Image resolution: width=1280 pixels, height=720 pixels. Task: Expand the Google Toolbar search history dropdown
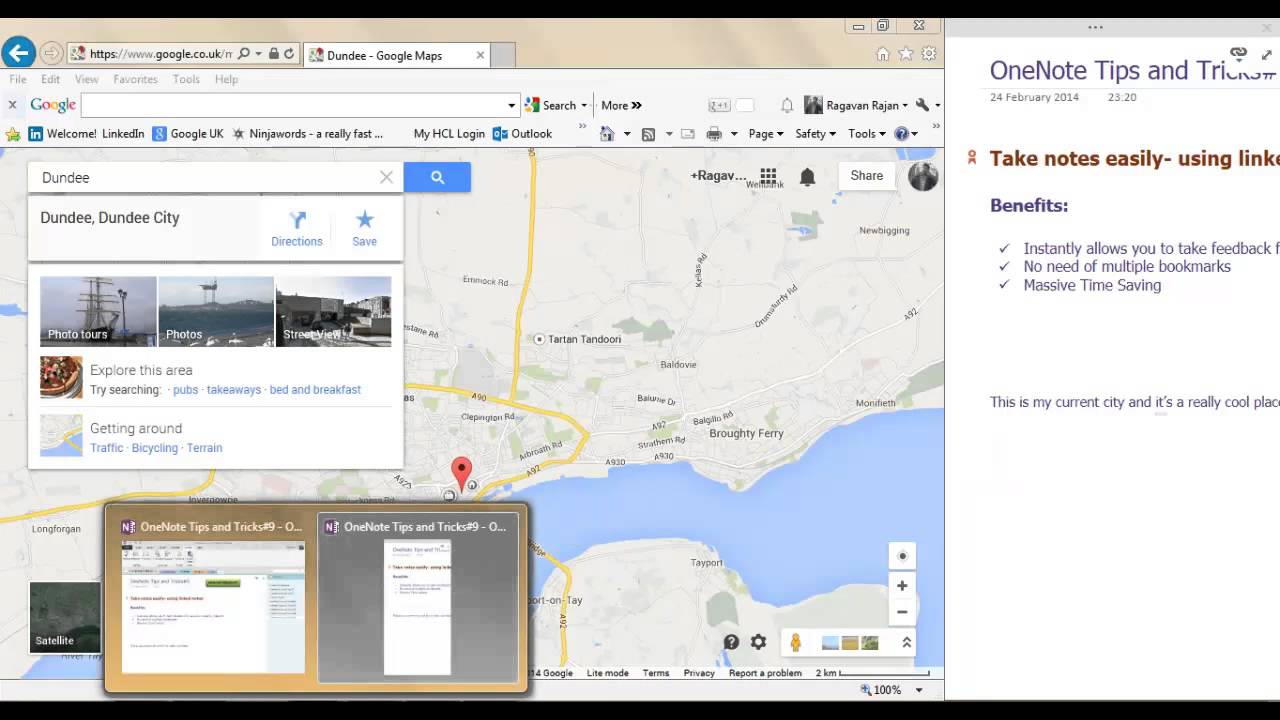click(512, 105)
